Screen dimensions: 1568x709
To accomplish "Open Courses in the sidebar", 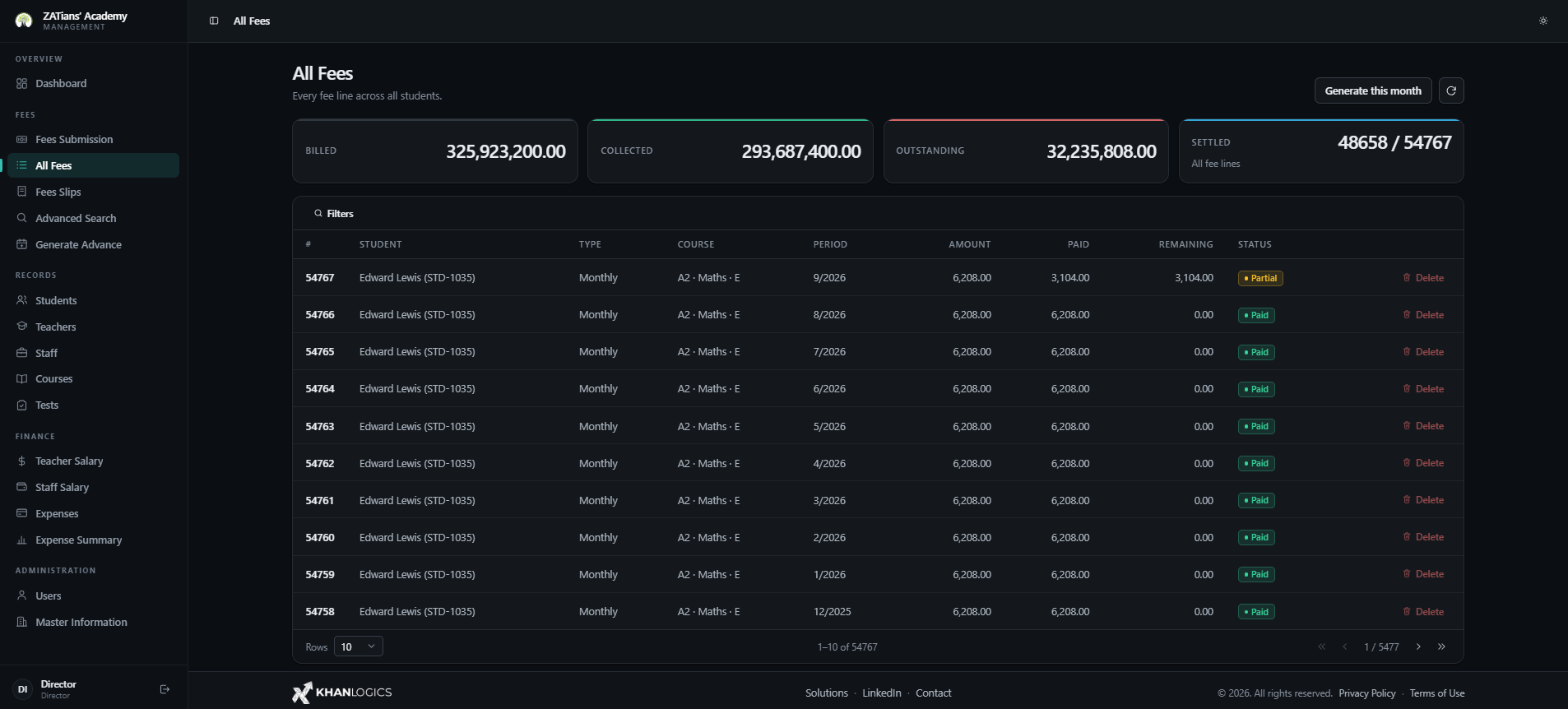I will pos(93,378).
